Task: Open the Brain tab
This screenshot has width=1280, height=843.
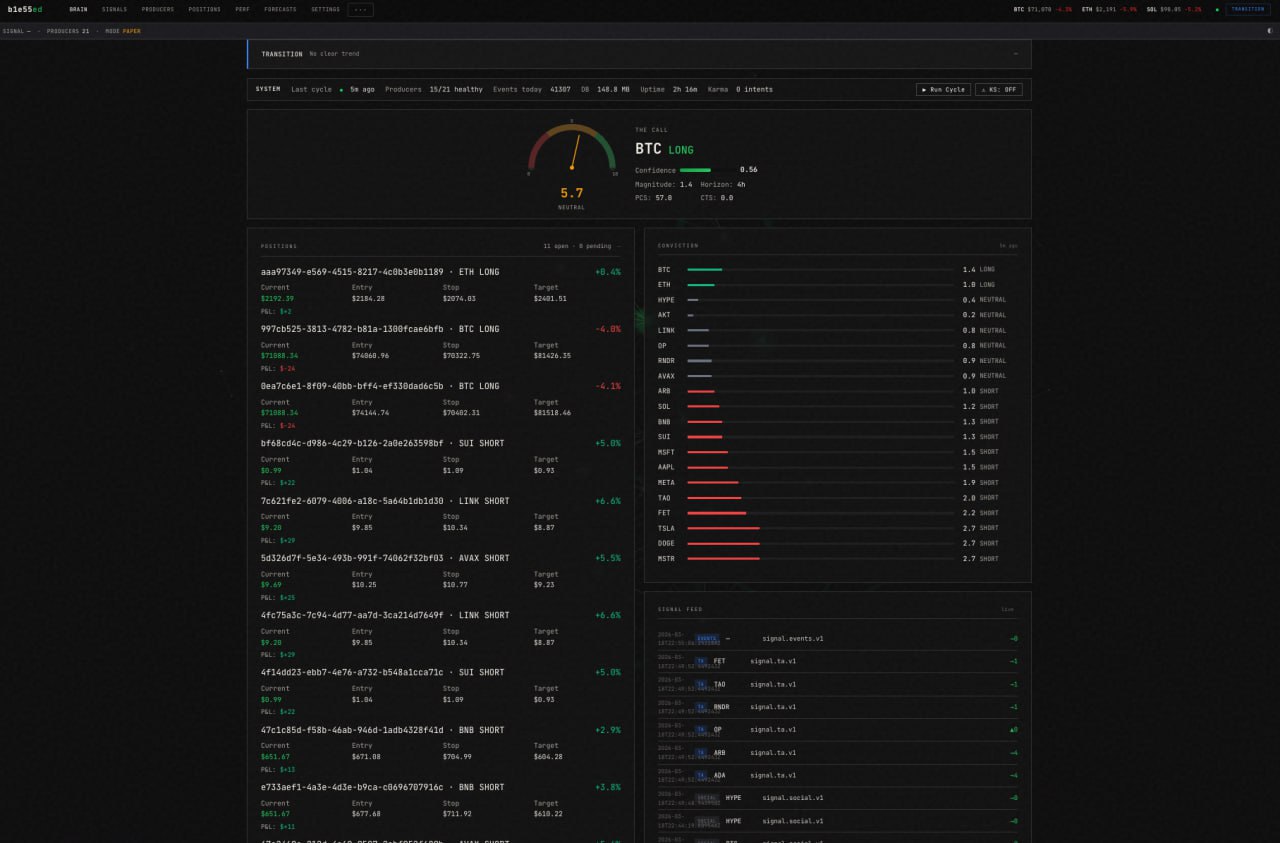Action: pos(78,9)
